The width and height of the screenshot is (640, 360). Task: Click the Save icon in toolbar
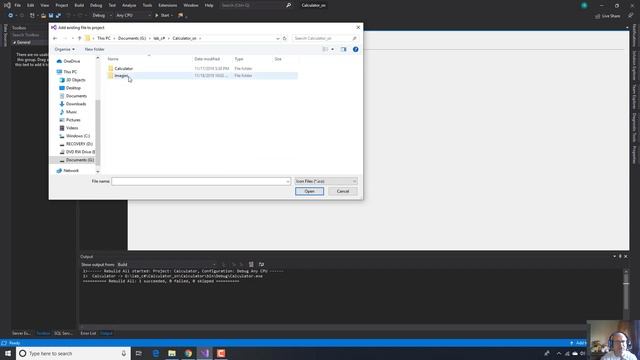(51, 16)
